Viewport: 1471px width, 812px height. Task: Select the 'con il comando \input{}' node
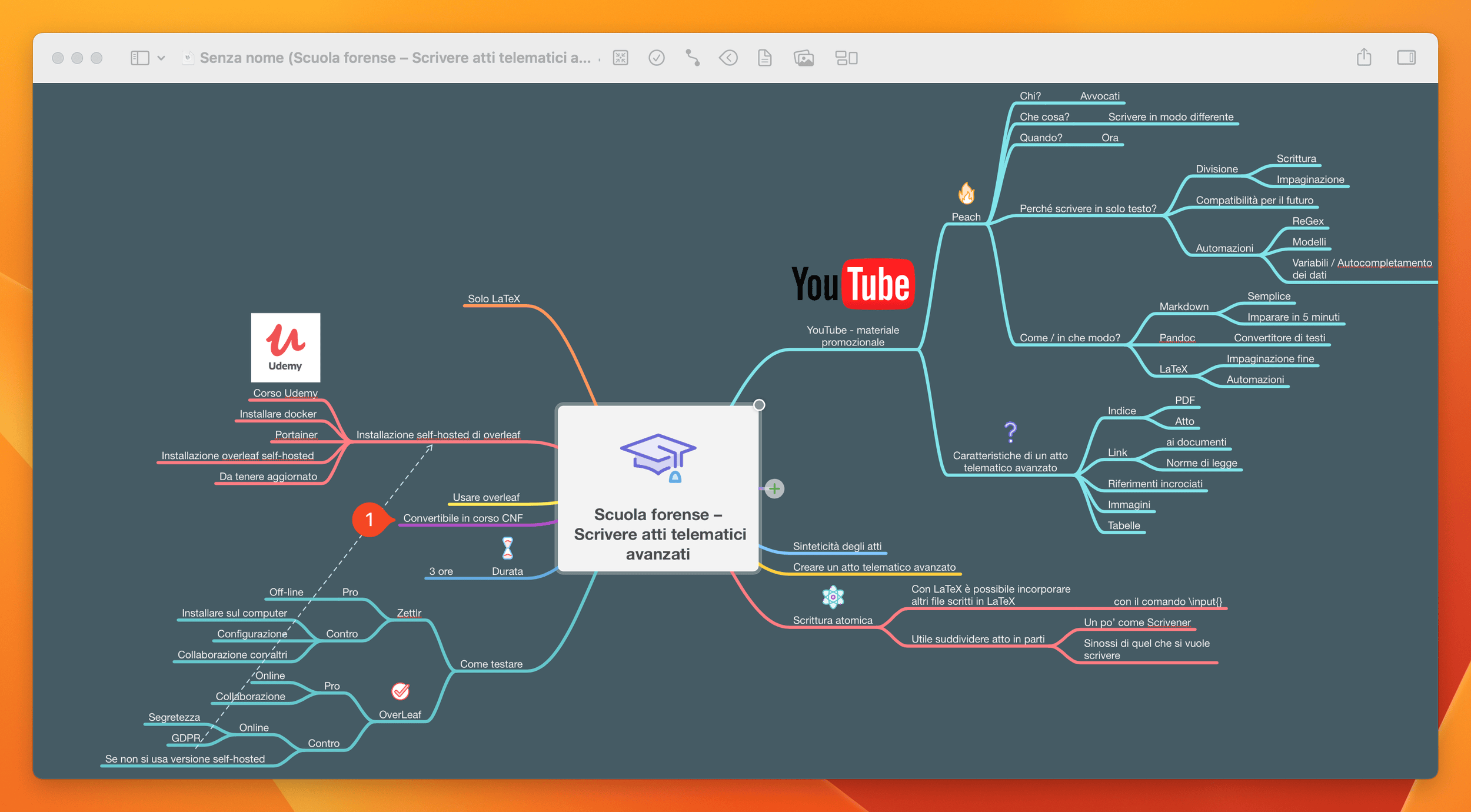click(1168, 601)
